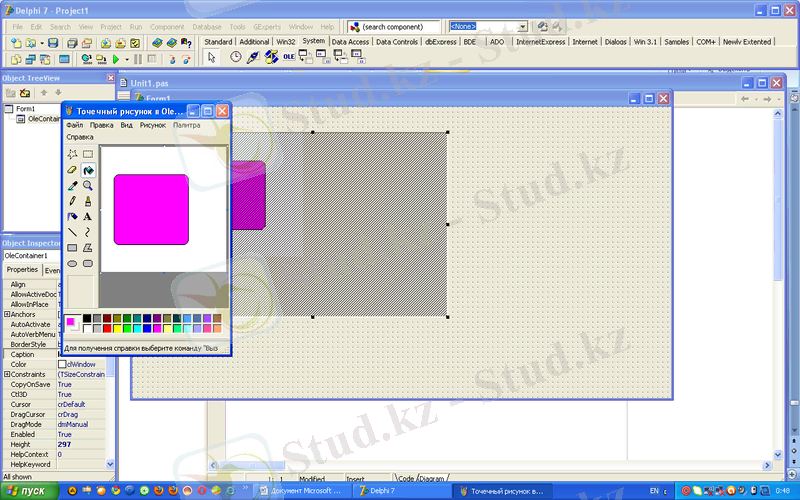Click the green Run button in Delphi toolbar
The image size is (800, 500).
coord(116,60)
